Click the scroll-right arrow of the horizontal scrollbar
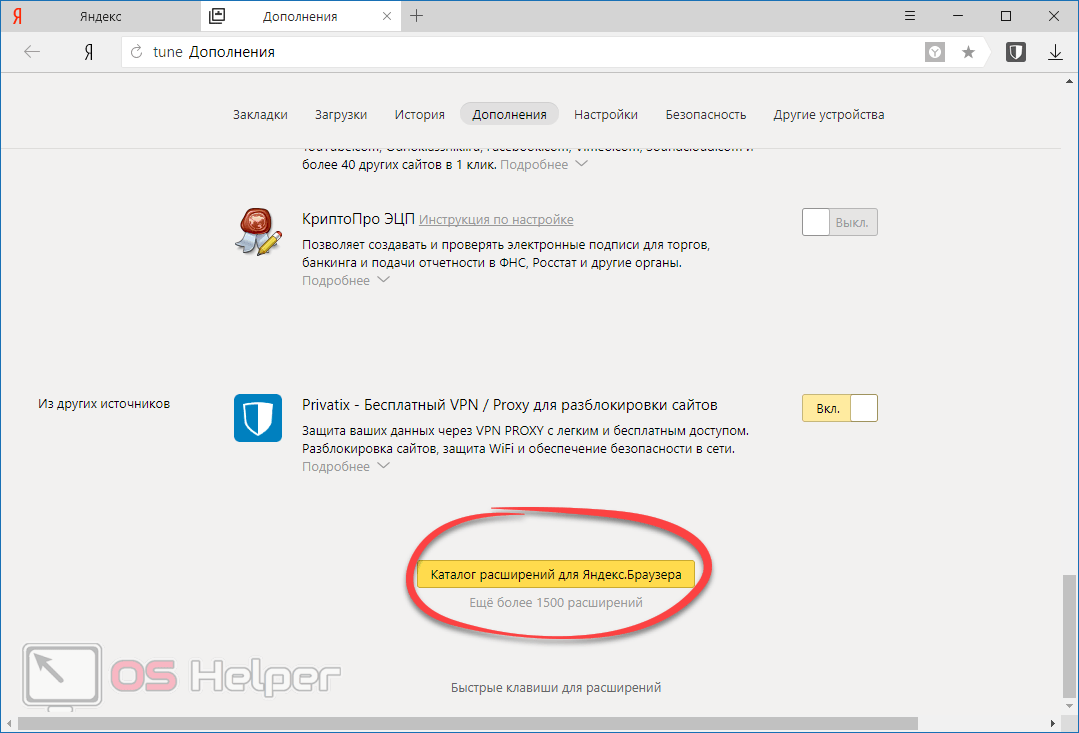Viewport: 1079px width, 733px height. tap(1053, 723)
